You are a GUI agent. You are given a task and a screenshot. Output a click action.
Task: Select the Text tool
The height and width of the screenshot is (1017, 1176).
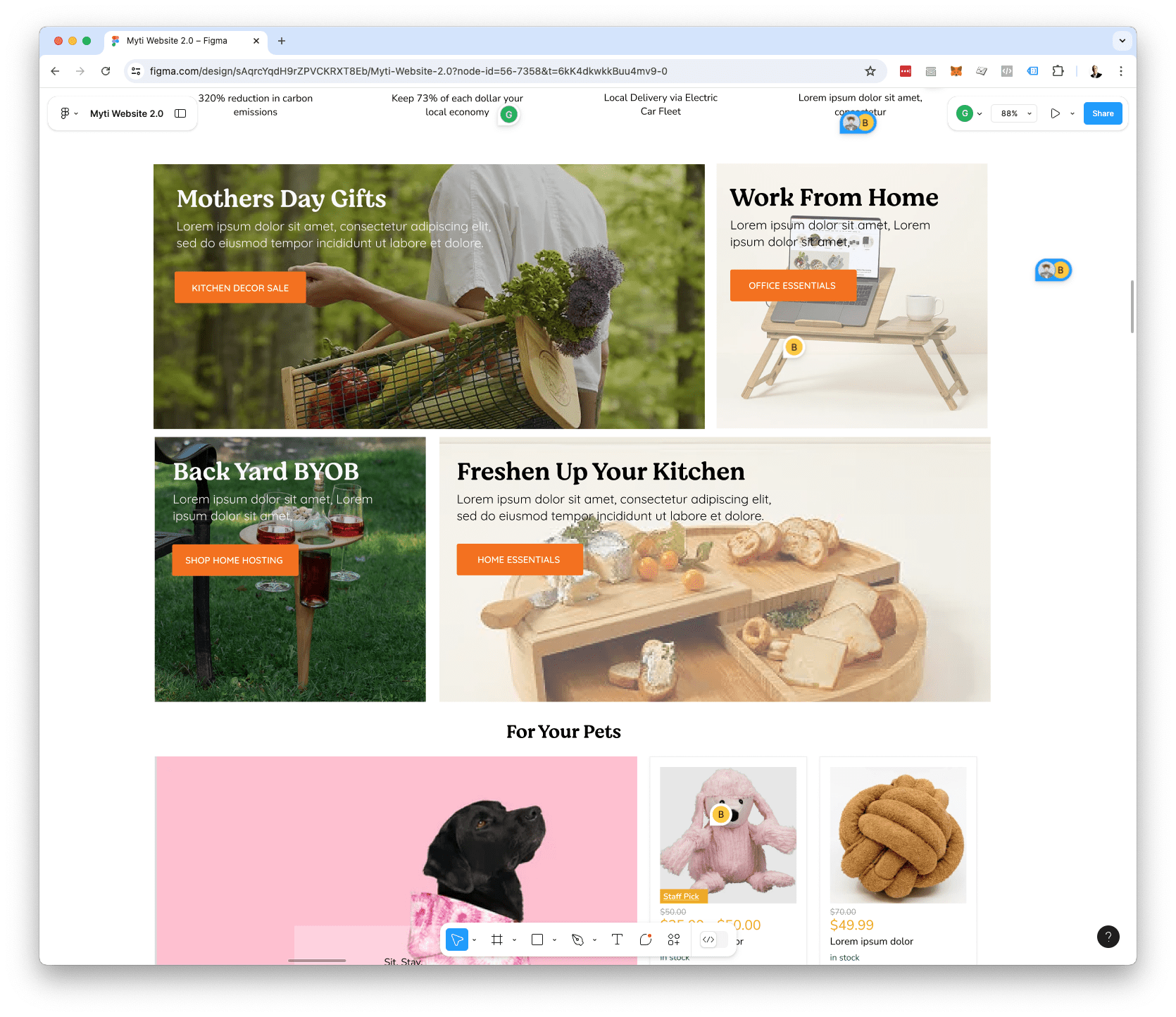pos(617,940)
